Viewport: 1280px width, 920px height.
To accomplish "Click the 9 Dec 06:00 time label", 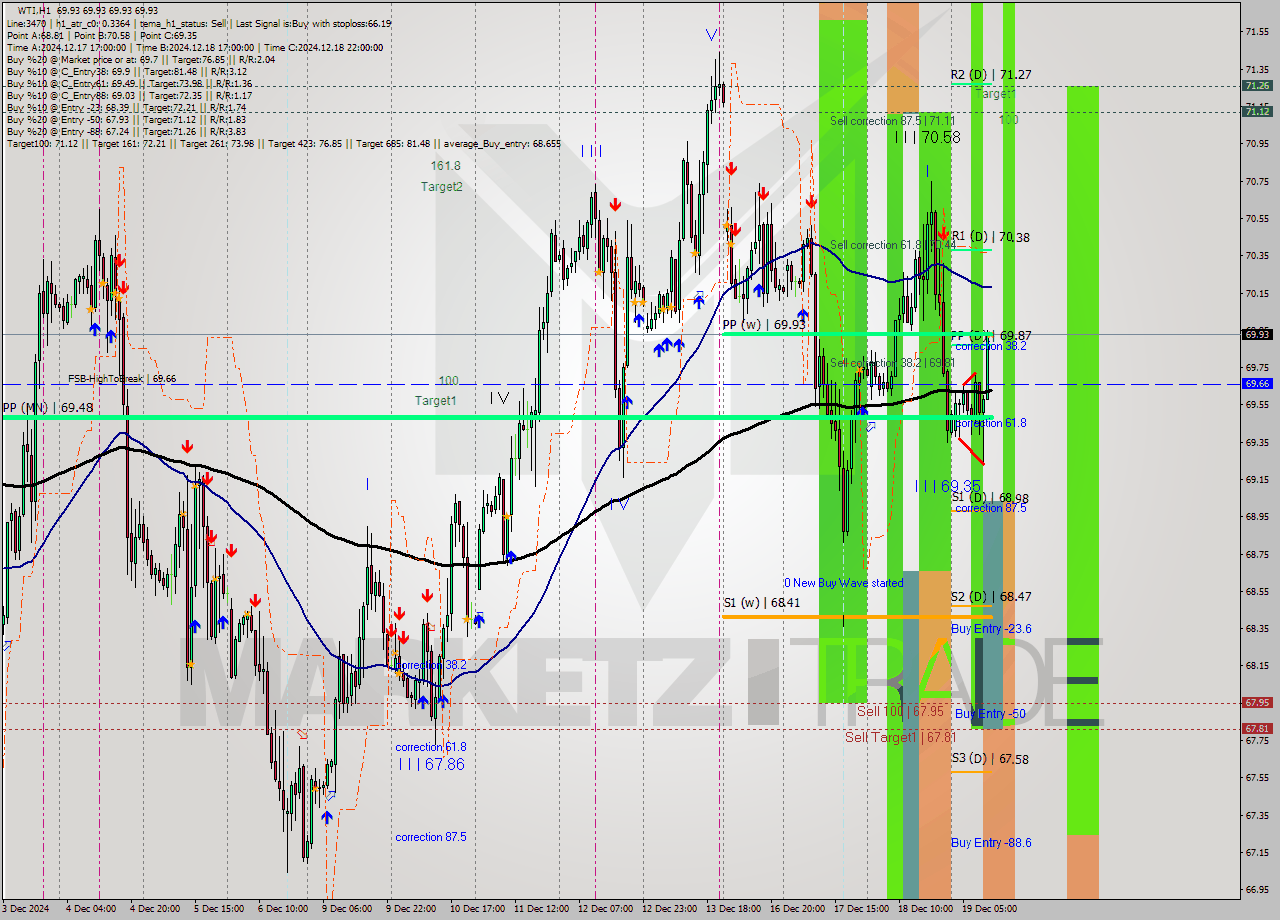I will pyautogui.click(x=346, y=909).
